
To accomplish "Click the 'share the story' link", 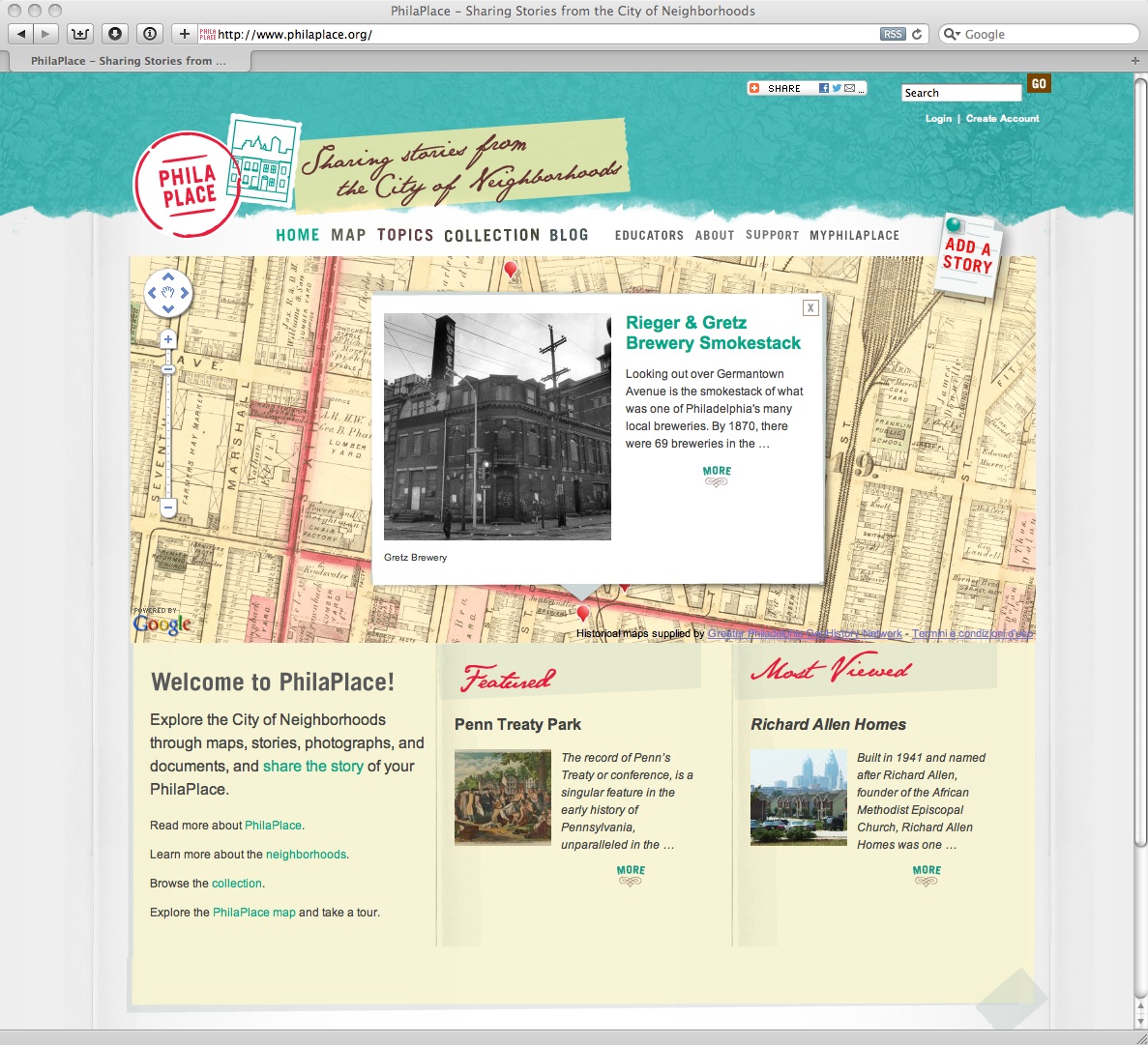I will point(312,767).
